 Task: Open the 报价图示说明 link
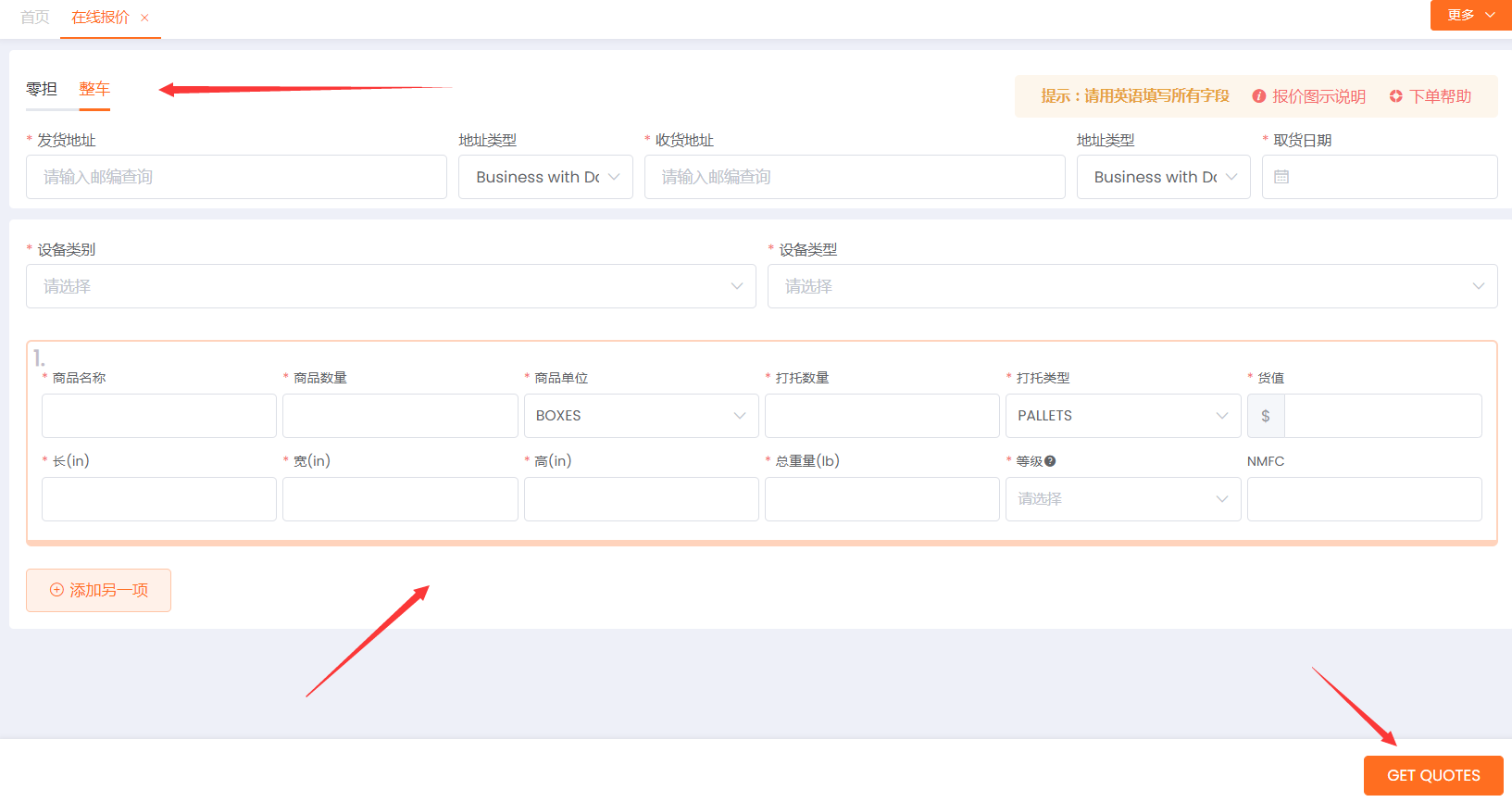[x=1318, y=96]
